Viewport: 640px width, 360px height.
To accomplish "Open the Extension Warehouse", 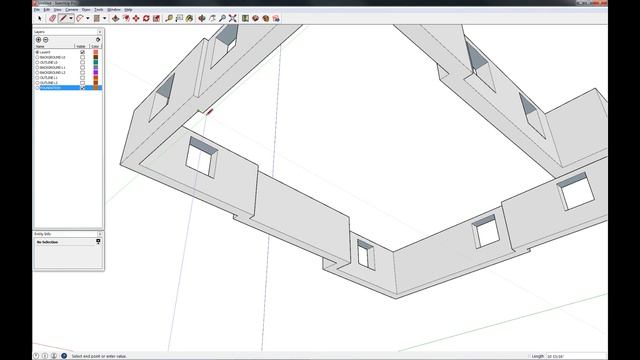I will click(x=266, y=18).
